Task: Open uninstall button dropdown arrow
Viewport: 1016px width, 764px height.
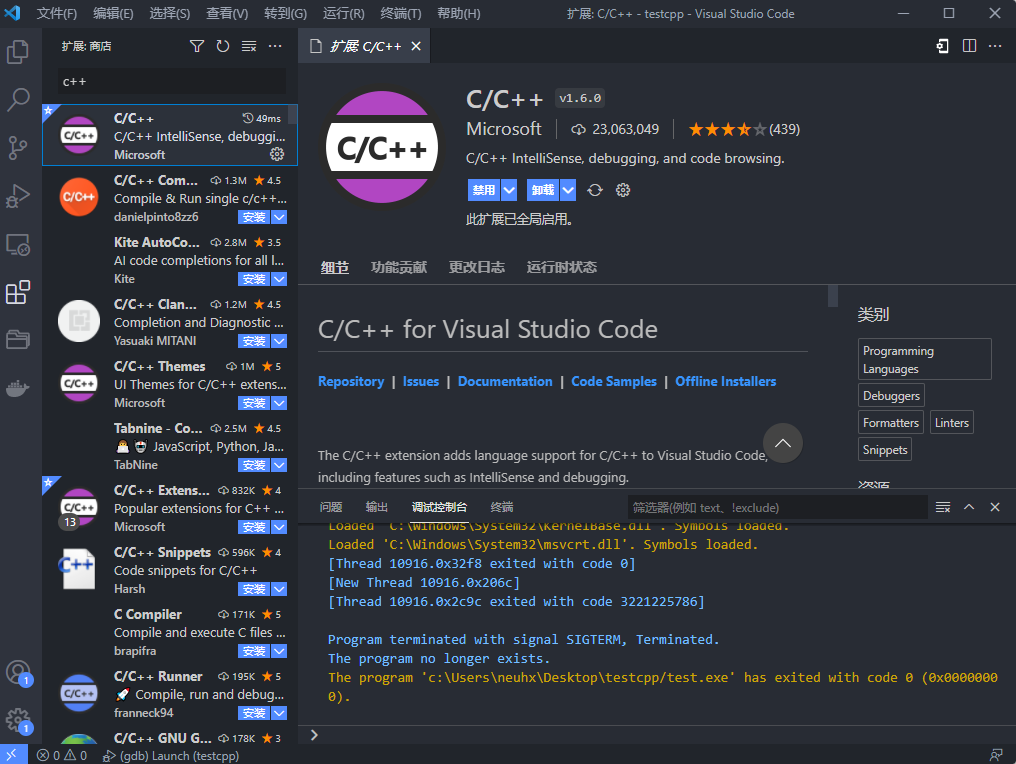Action: 568,190
